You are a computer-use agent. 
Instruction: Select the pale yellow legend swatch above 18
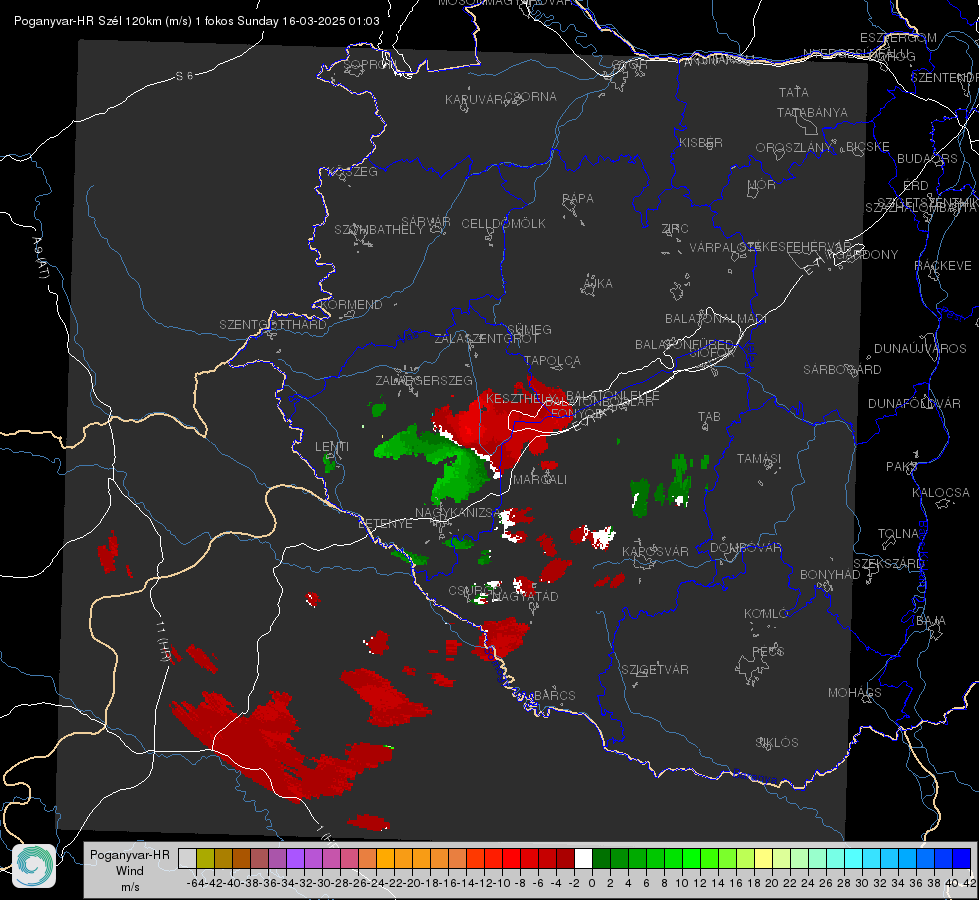click(763, 859)
